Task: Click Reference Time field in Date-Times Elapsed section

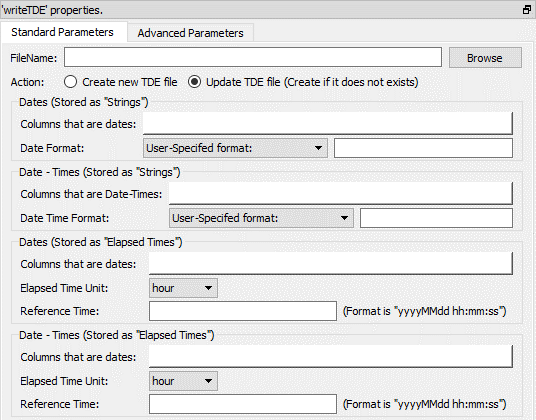Action: (x=243, y=404)
